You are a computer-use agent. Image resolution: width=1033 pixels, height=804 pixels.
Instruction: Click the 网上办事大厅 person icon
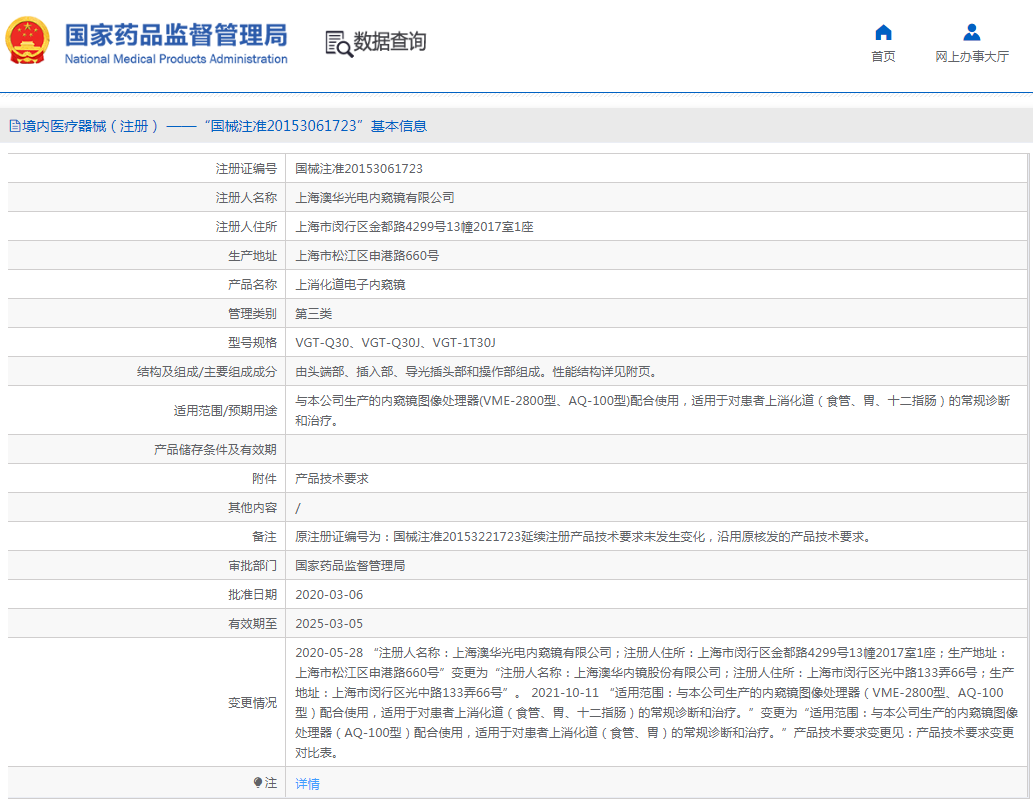tap(971, 32)
